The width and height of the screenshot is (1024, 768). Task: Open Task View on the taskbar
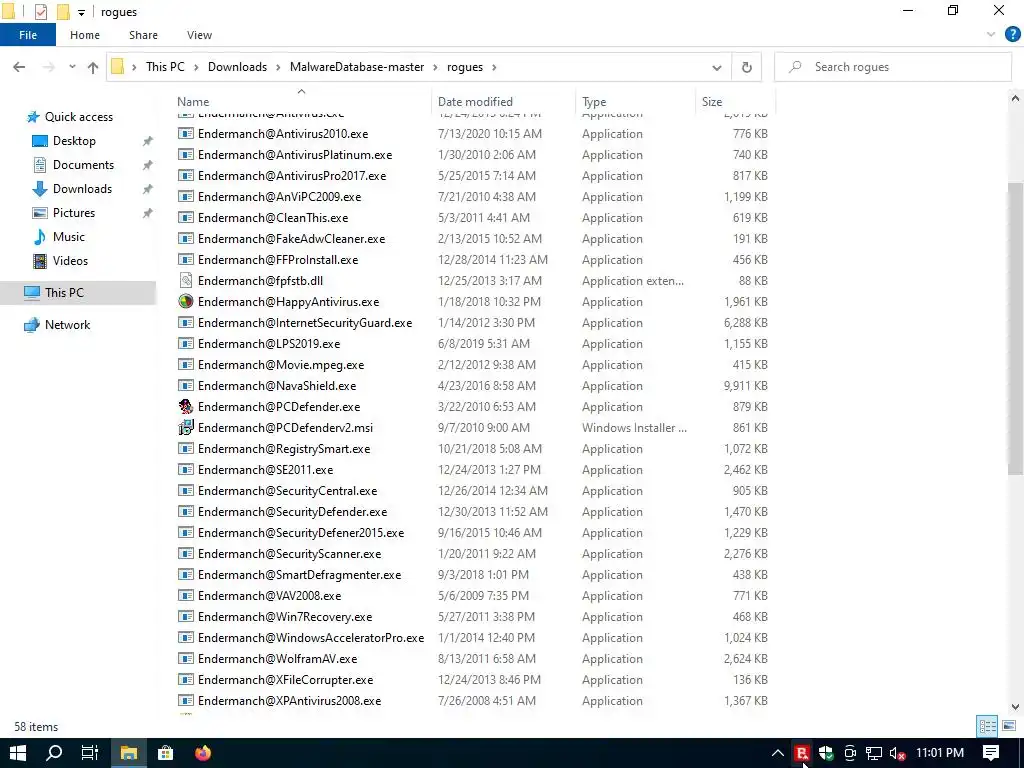coord(89,753)
